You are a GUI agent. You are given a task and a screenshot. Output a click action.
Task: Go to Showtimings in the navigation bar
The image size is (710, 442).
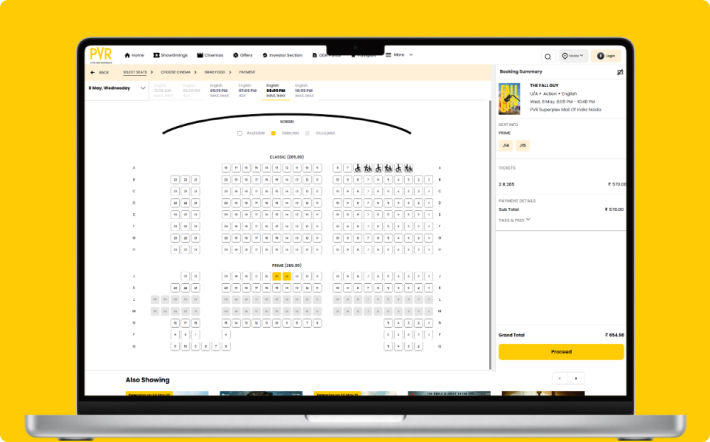[170, 55]
